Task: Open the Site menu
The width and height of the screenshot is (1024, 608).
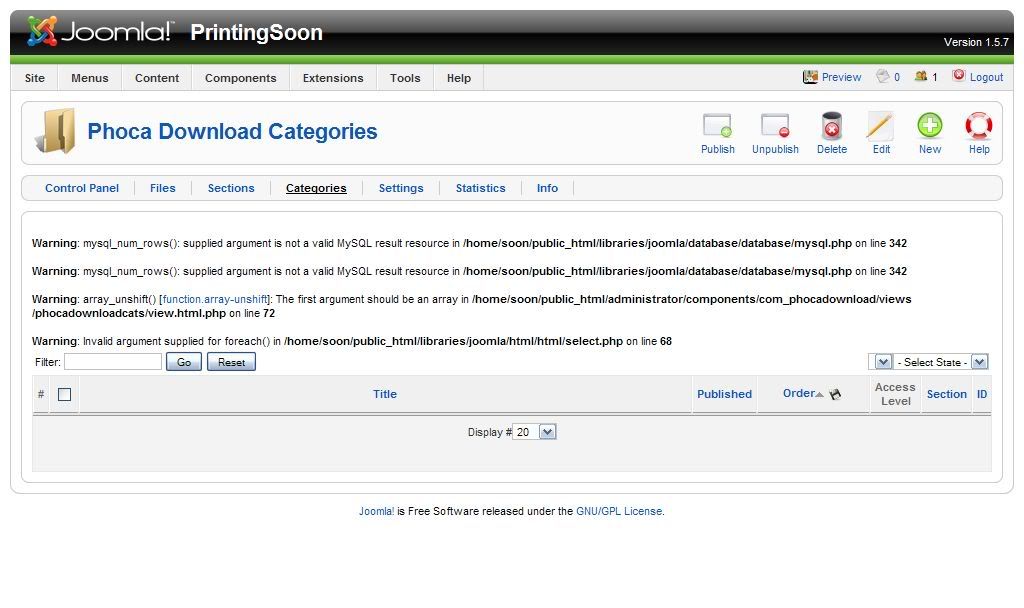Action: coord(35,78)
